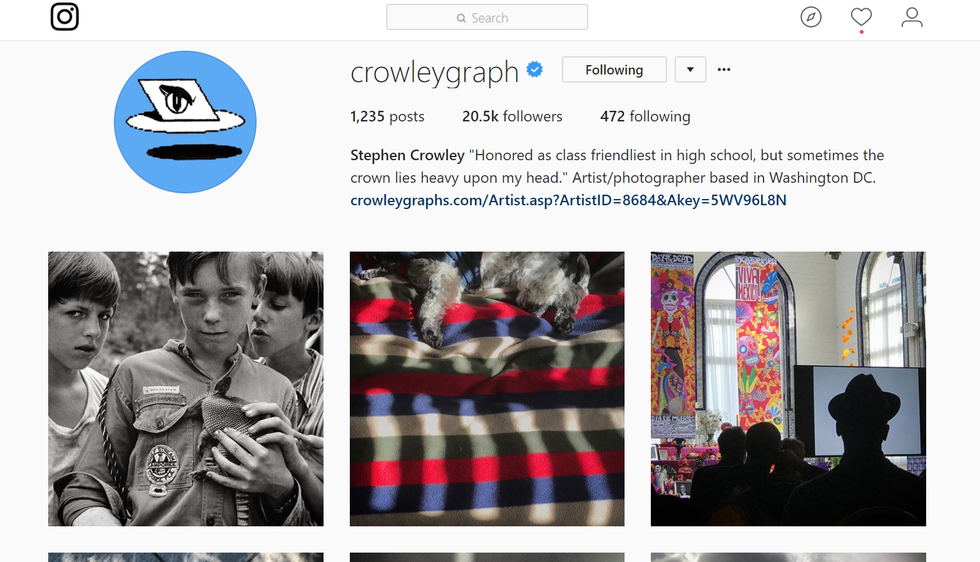Viewport: 980px width, 562px height.
Task: Open the activity heart icon
Action: click(861, 17)
